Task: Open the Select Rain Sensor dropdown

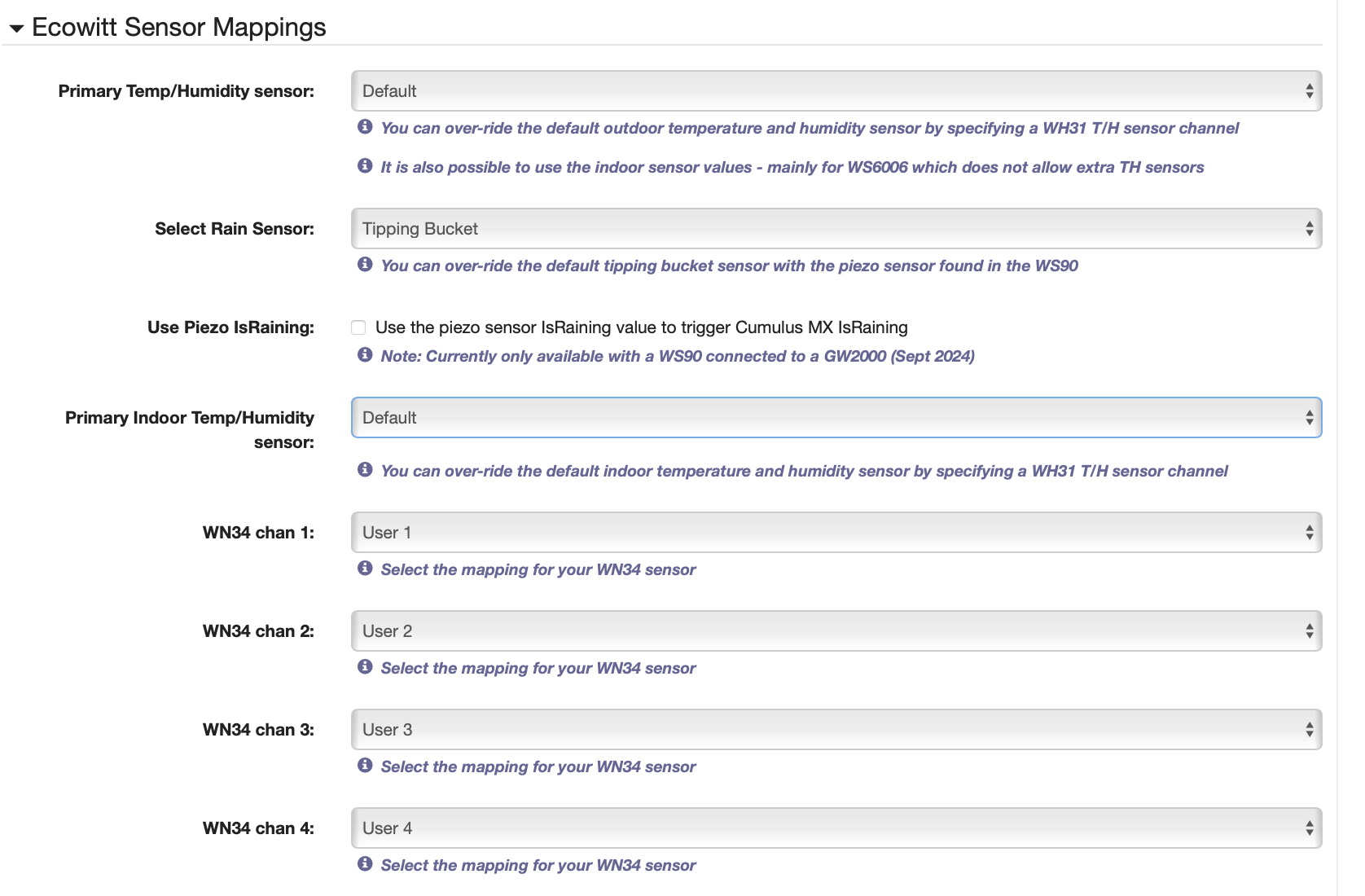Action: [836, 229]
